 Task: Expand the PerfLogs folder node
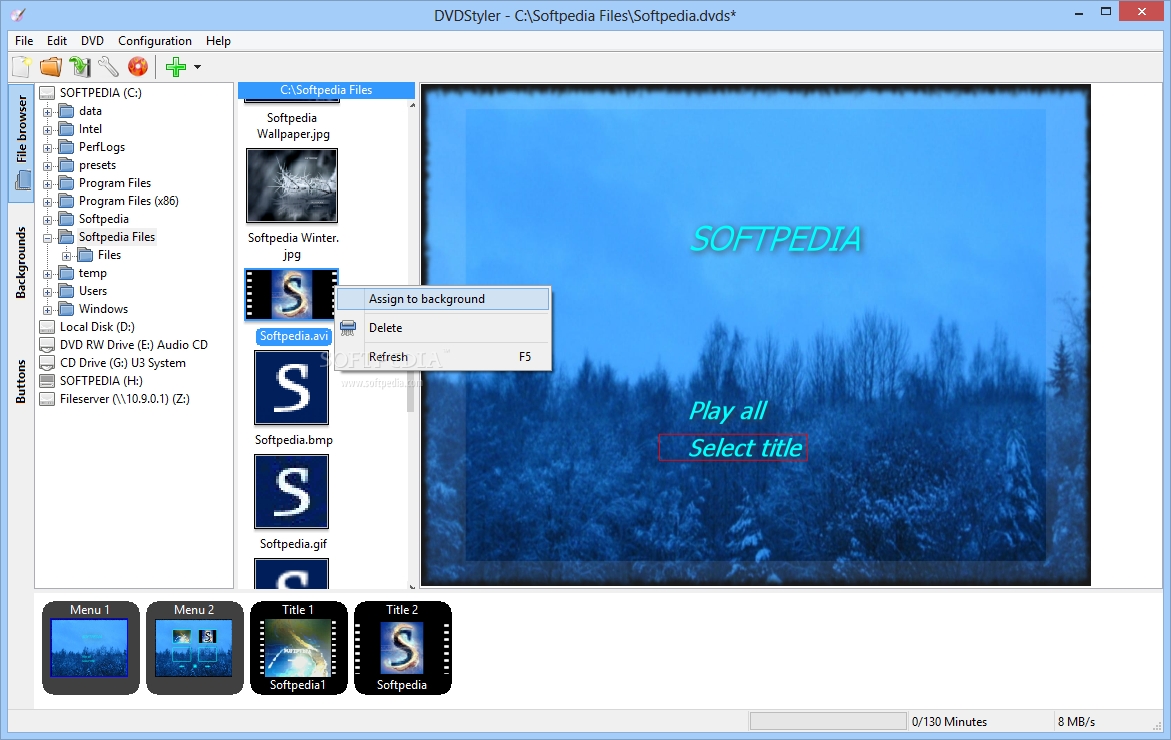pyautogui.click(x=47, y=148)
